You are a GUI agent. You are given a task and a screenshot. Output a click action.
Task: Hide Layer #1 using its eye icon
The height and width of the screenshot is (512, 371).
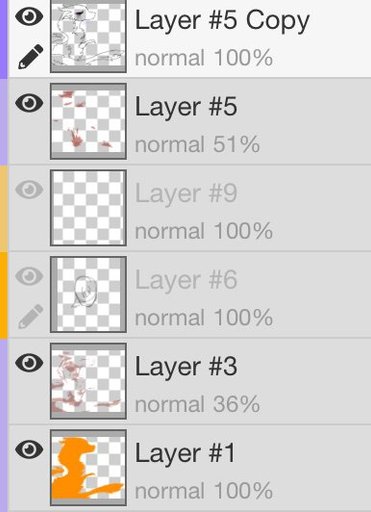[29, 449]
